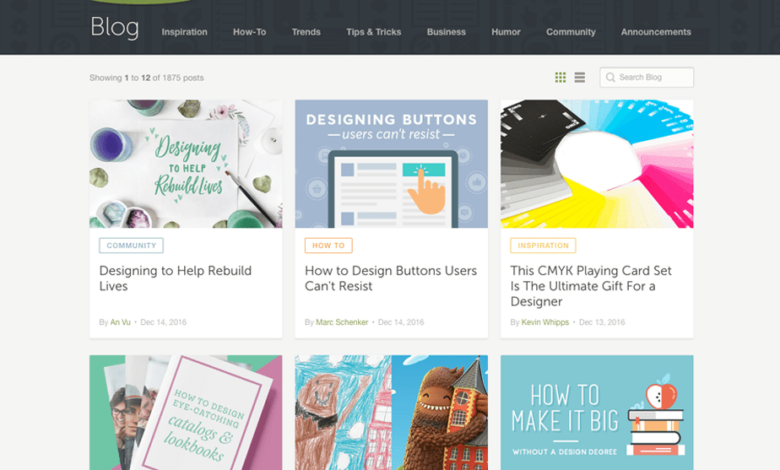View the Announcements section
Image resolution: width=780 pixels, height=470 pixels.
click(655, 32)
